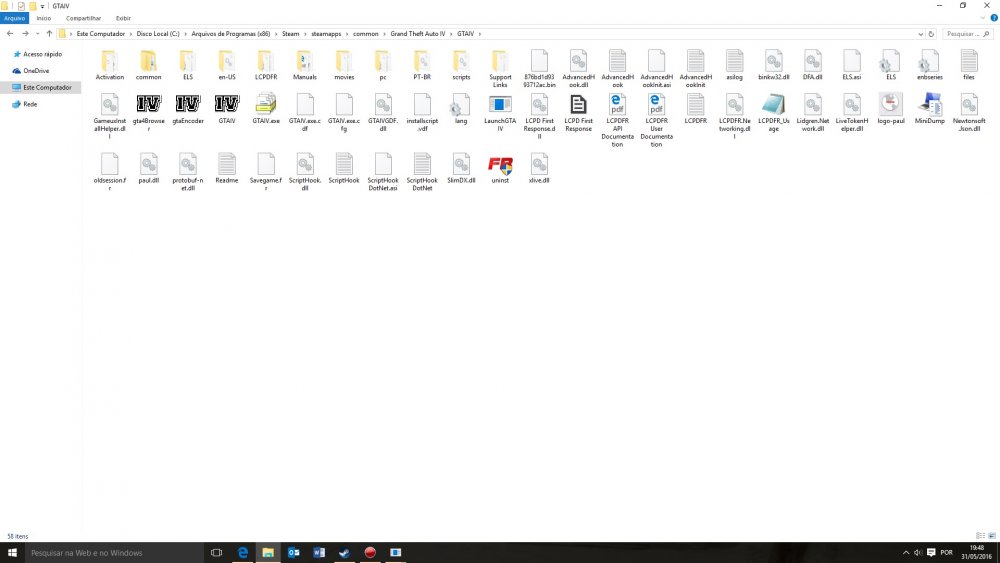Open the volume control in tray

(918, 553)
